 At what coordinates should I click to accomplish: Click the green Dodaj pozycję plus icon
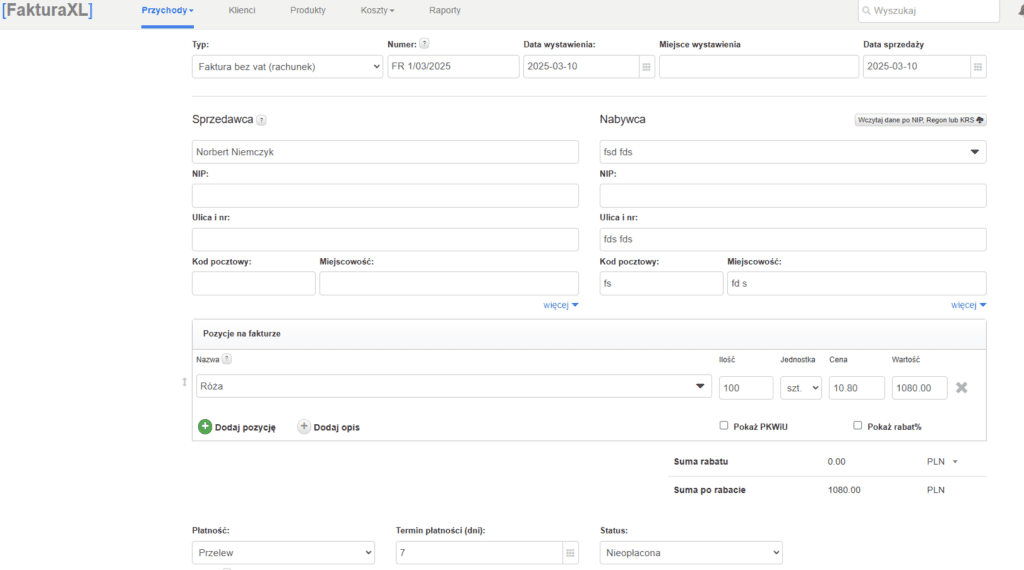point(205,427)
